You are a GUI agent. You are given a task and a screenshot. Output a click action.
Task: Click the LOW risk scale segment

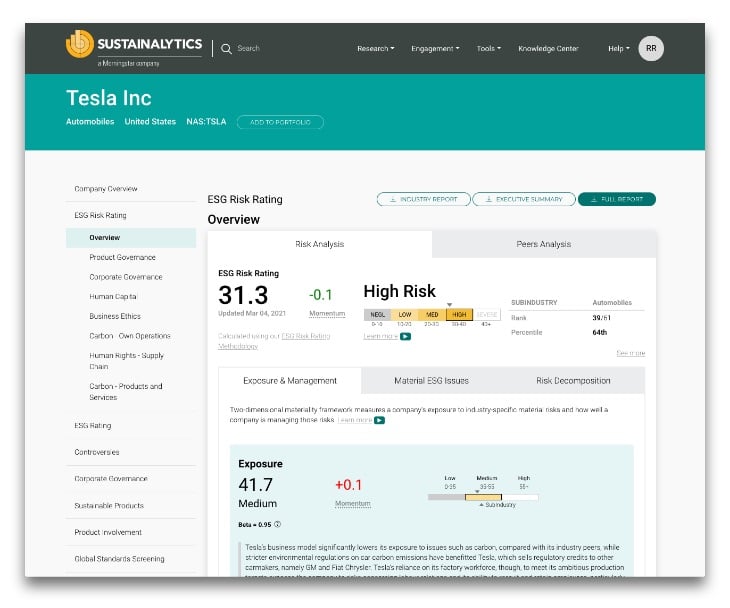[405, 315]
